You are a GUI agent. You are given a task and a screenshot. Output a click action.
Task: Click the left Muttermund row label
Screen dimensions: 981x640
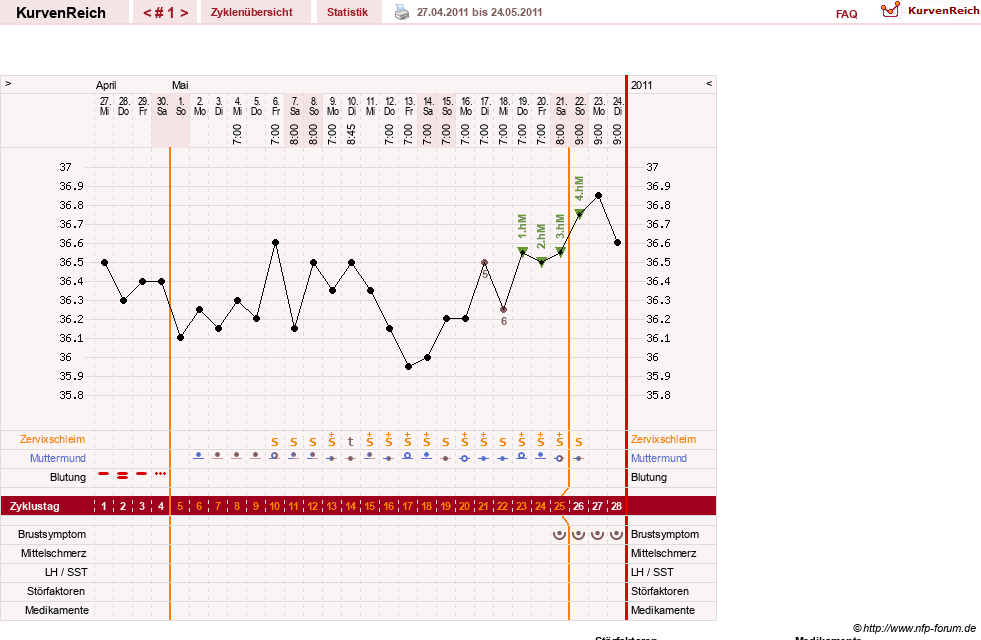tap(58, 458)
